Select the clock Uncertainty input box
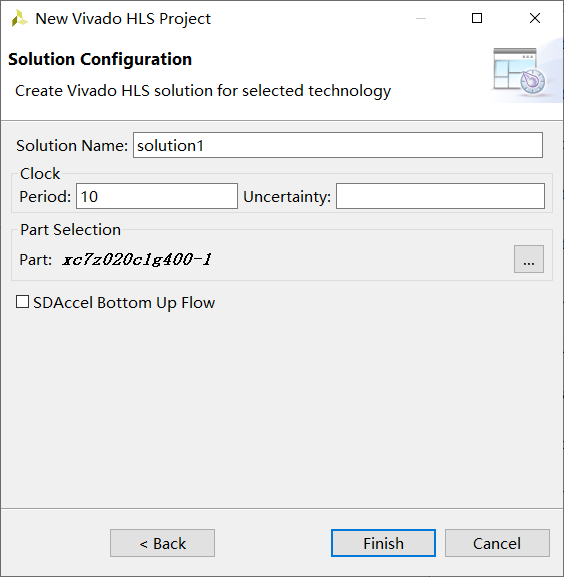564x577 pixels. click(440, 196)
